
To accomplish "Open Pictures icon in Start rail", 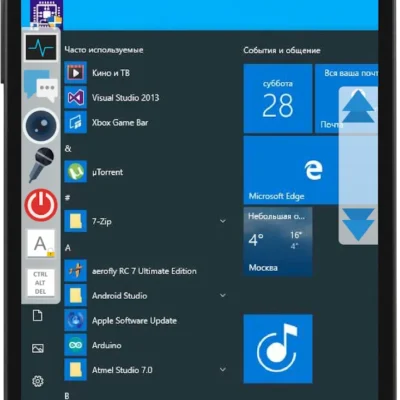I will (38, 348).
